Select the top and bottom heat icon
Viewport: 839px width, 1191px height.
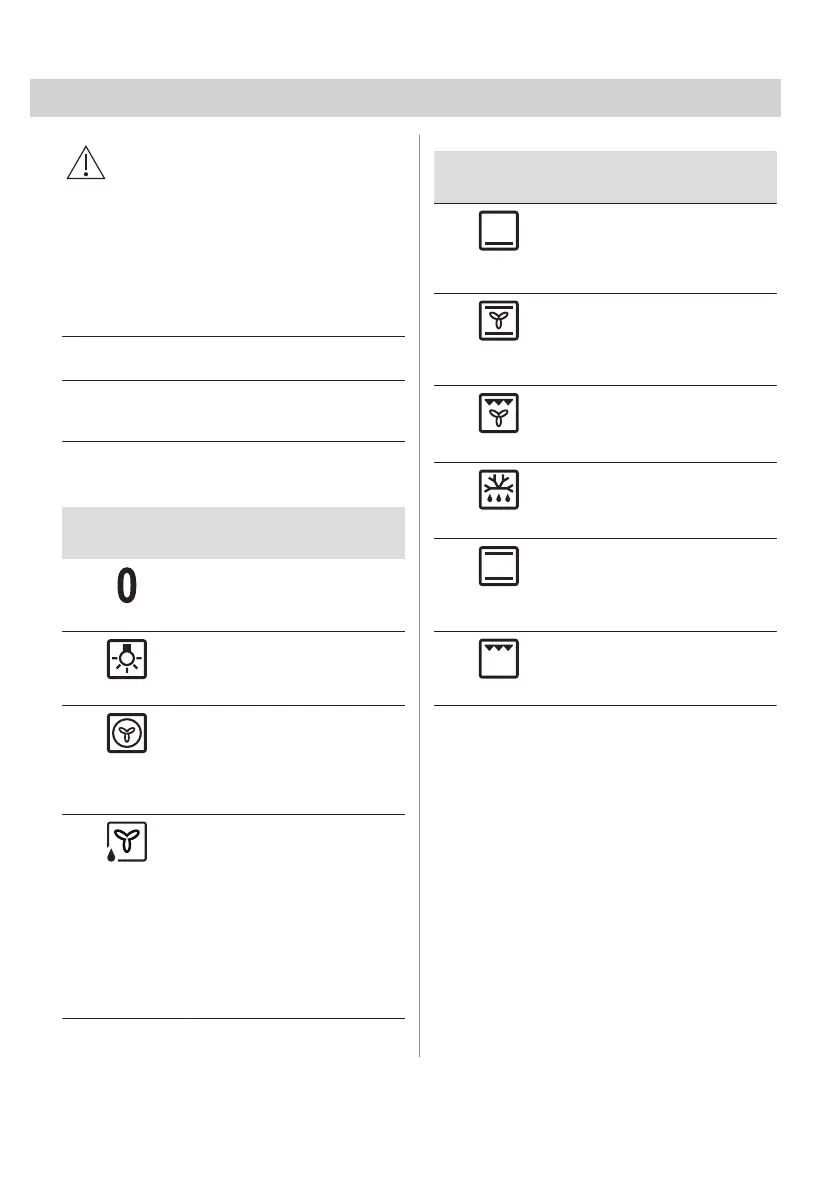coord(498,566)
